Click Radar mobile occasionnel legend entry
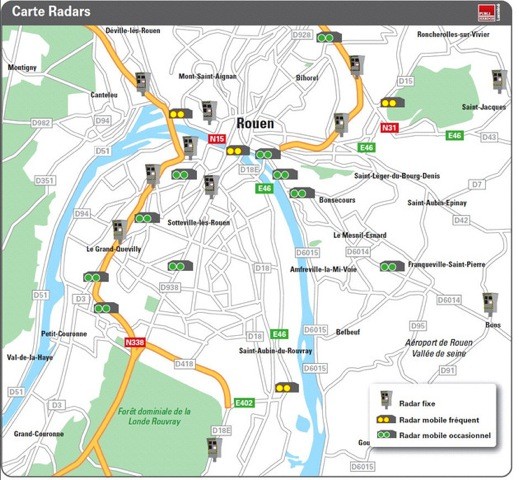The width and height of the screenshot is (519, 480). click(x=434, y=435)
